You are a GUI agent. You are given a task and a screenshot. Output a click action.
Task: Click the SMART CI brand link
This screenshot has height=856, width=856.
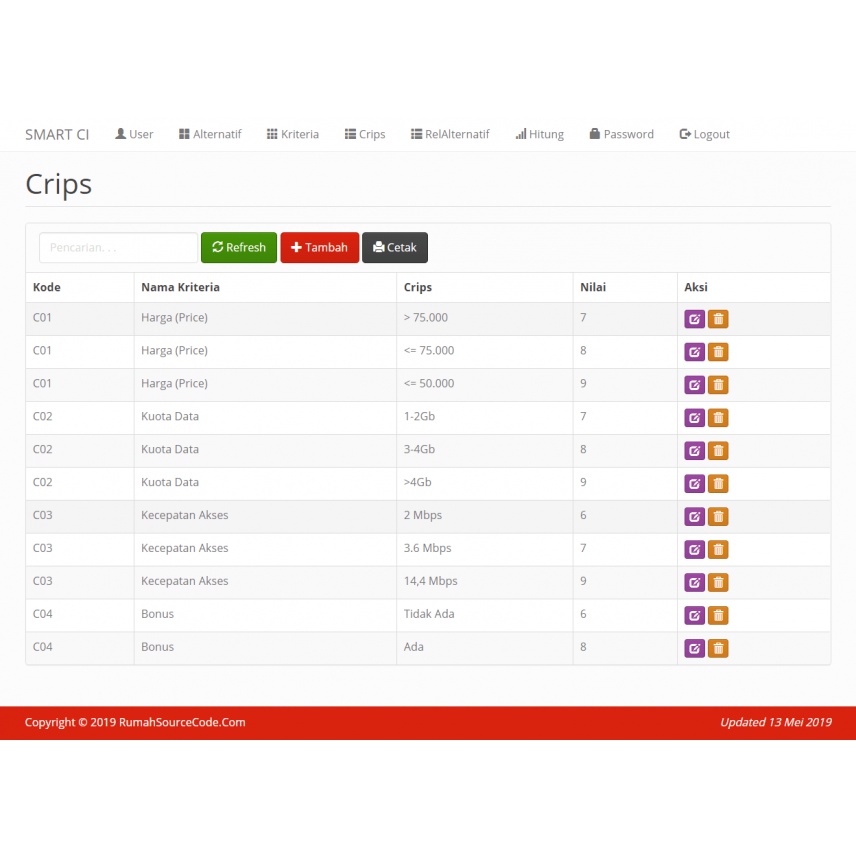pos(57,135)
